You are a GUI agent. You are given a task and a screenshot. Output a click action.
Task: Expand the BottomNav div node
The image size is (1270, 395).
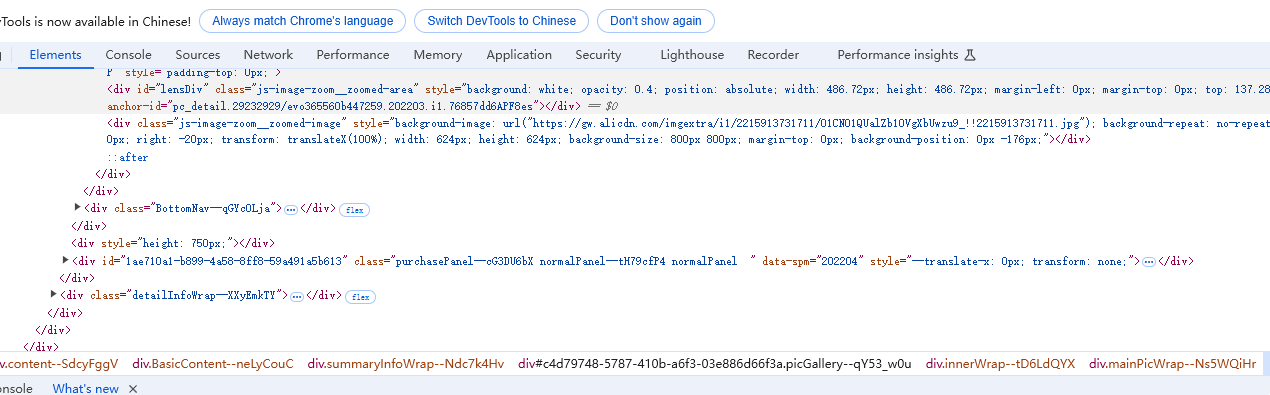(78, 207)
